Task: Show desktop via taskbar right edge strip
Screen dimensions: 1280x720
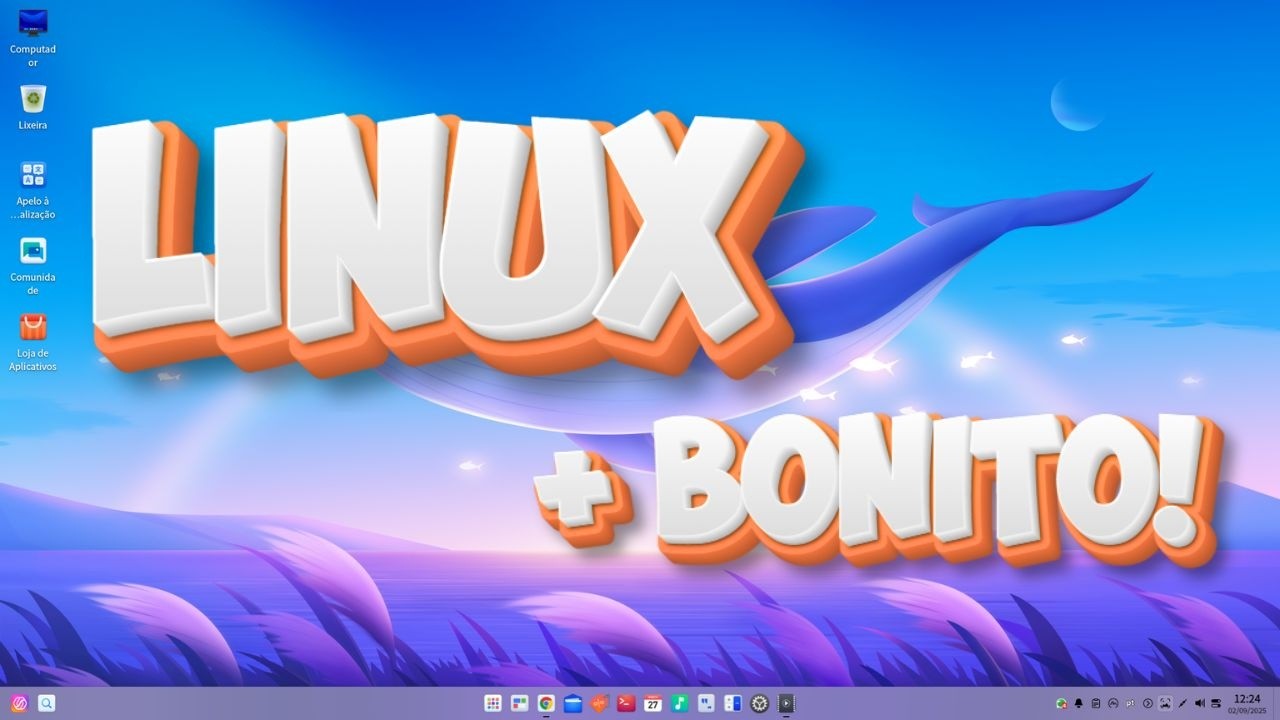Action: 1276,703
